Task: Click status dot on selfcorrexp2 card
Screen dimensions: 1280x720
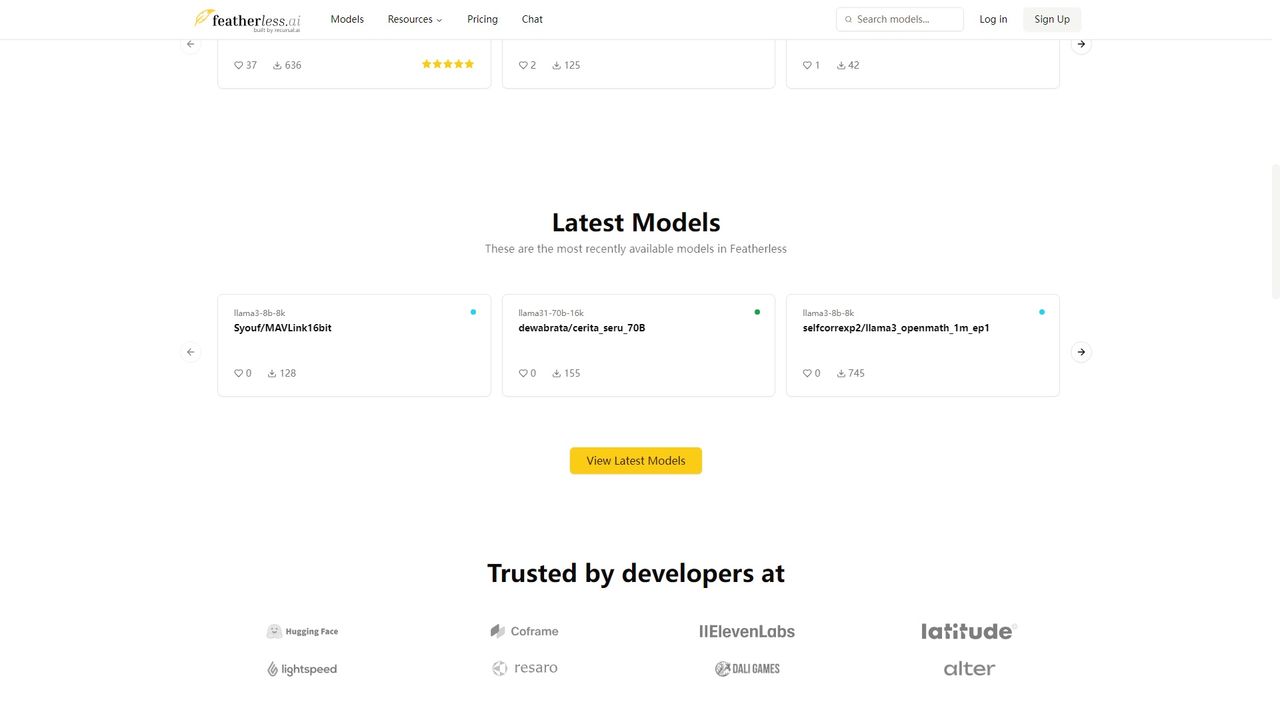Action: tap(1041, 312)
